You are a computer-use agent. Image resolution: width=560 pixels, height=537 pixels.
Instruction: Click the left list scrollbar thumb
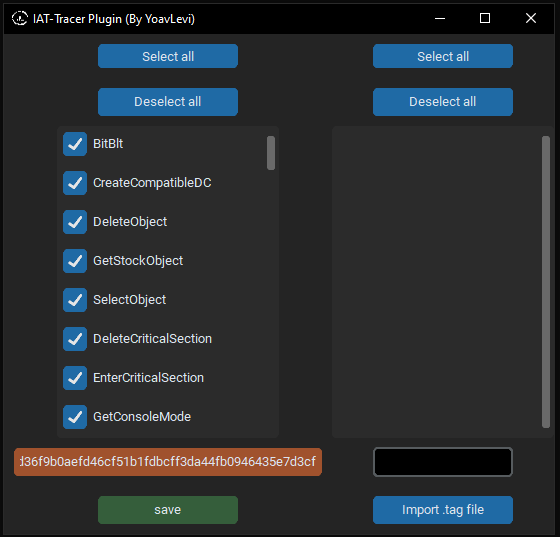click(x=271, y=153)
